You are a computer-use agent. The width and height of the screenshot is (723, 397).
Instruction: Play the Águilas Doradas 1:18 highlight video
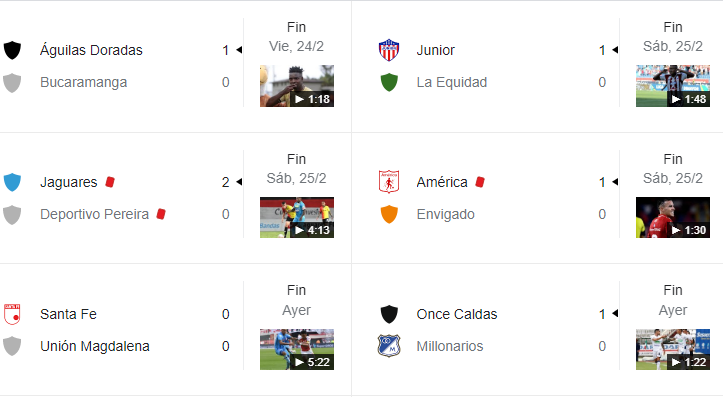tap(296, 86)
